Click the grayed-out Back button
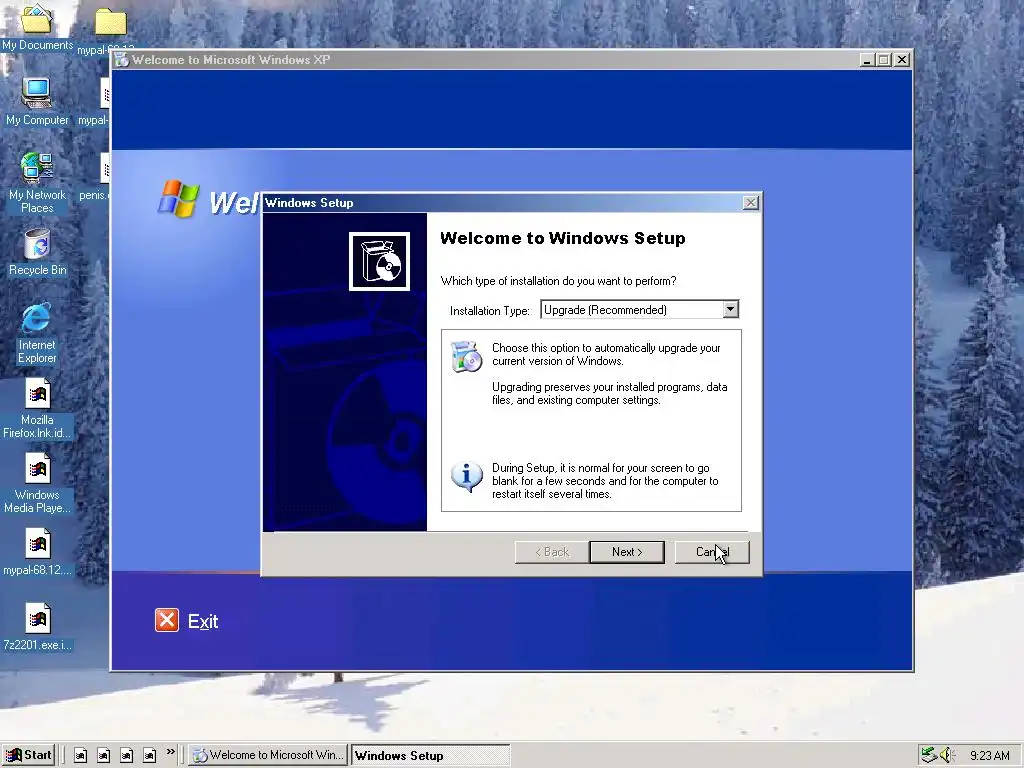Viewport: 1024px width, 768px height. tap(552, 552)
